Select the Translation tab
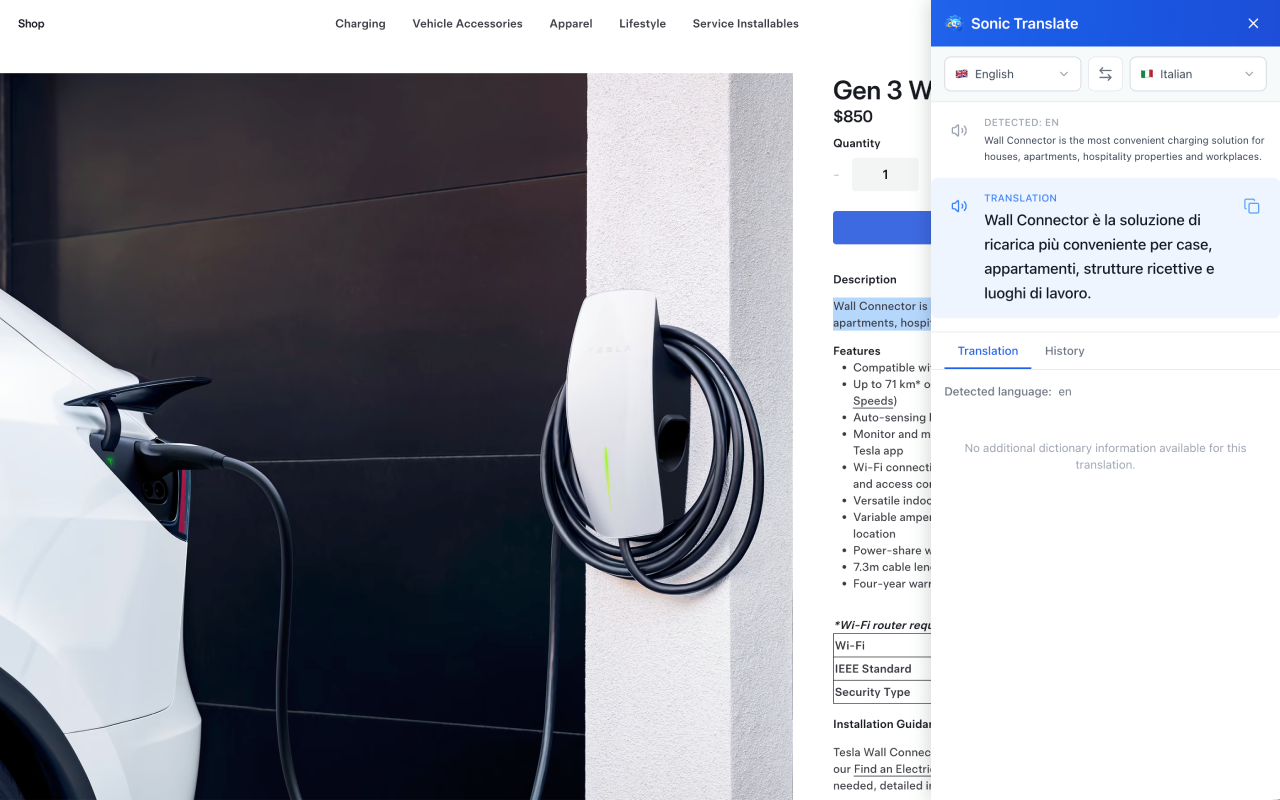 tap(987, 351)
